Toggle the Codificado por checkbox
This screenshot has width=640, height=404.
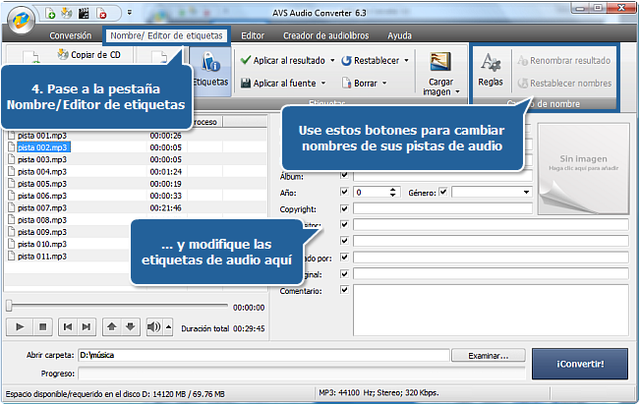(x=344, y=257)
